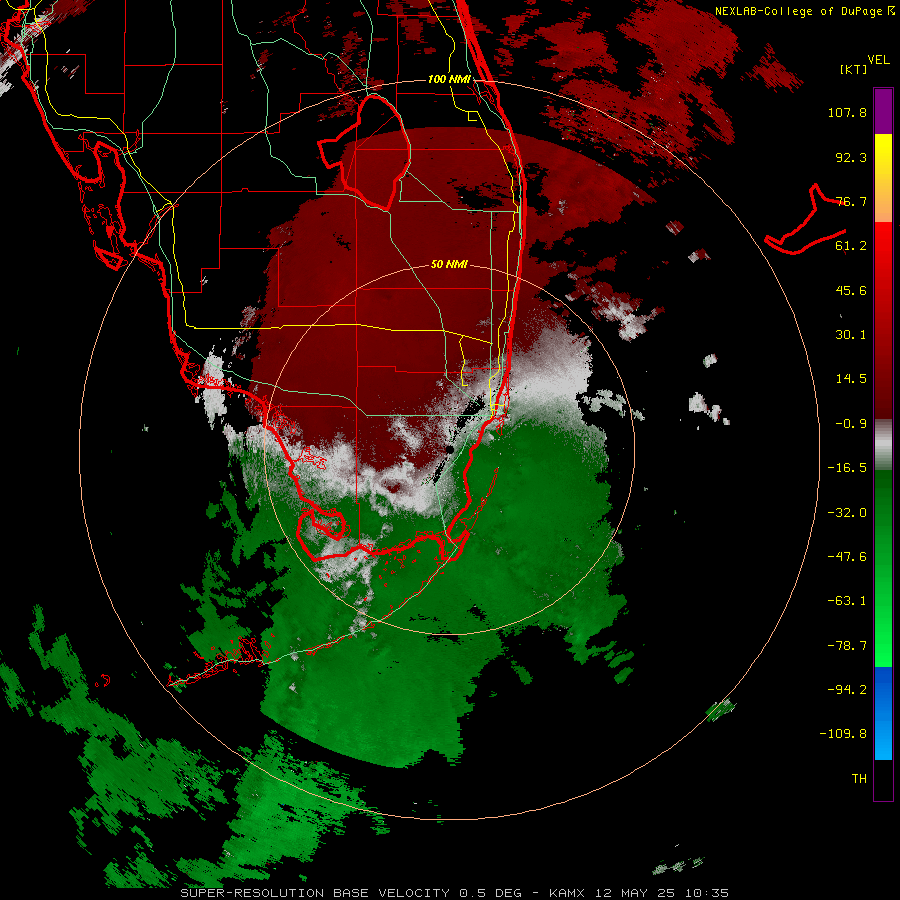Screen dimensions: 900x900
Task: Click the NEXLAB-College of DuPage credit text
Action: click(801, 11)
